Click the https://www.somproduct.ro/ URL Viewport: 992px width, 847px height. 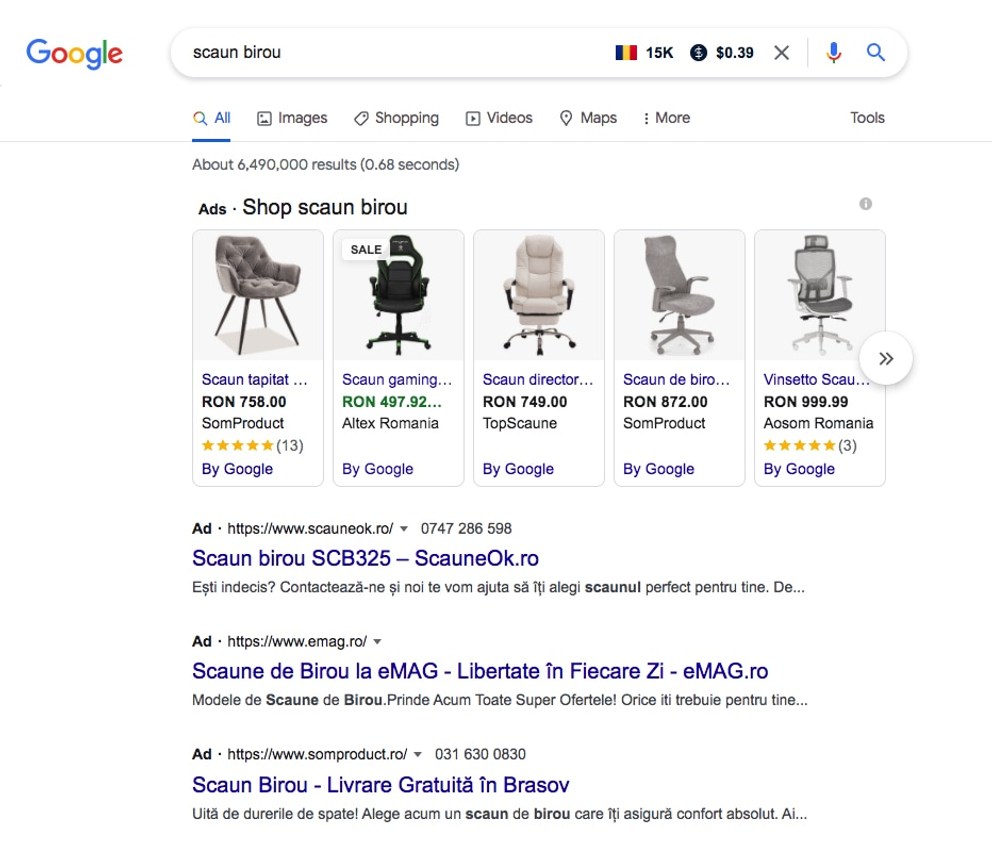(317, 755)
